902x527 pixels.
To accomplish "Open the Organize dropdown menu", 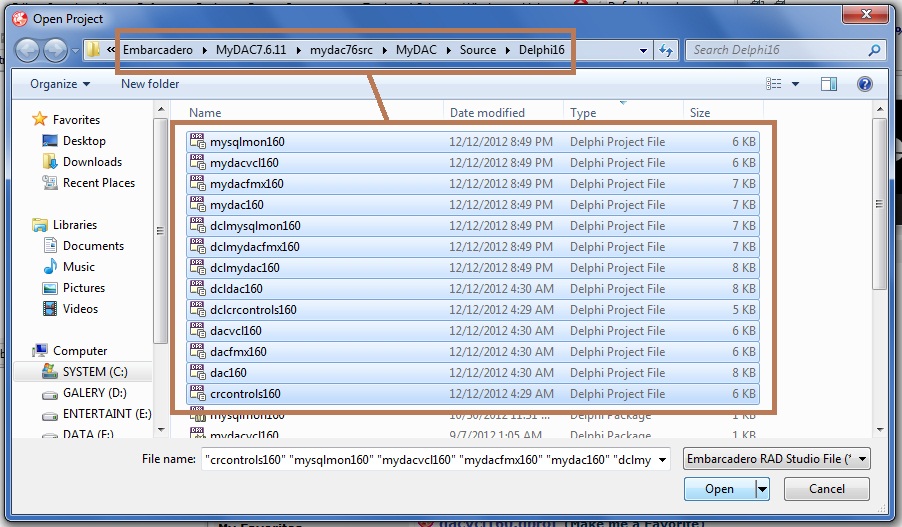I will pos(60,84).
